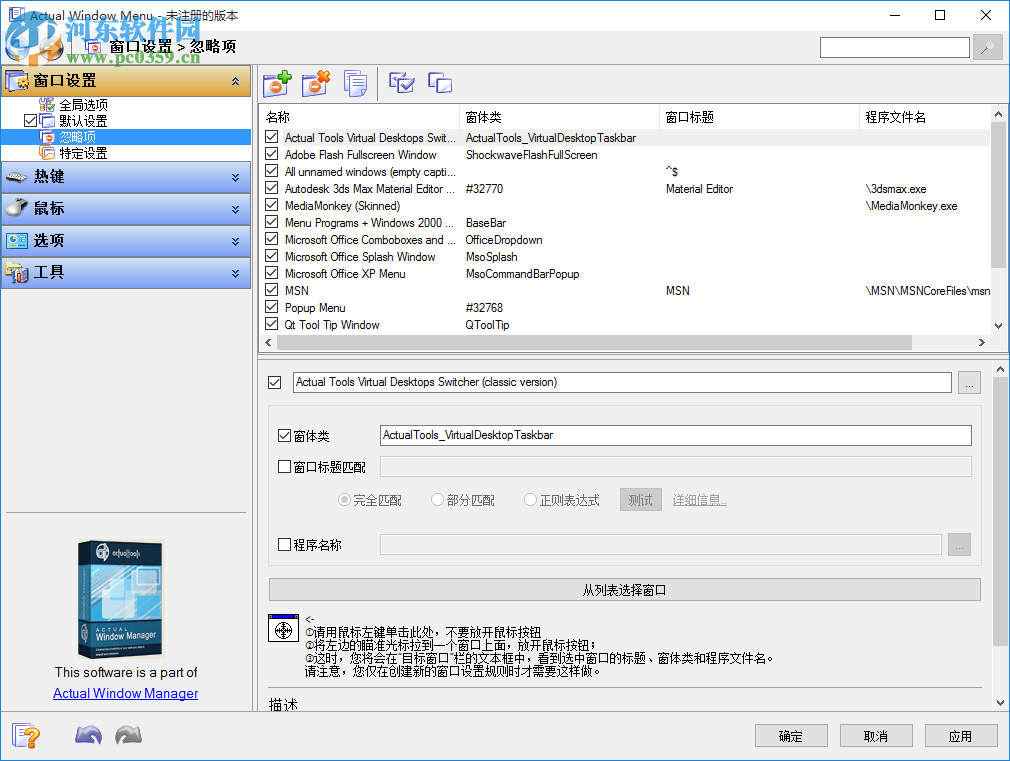Click the window finder crosshair icon
The width and height of the screenshot is (1010, 761).
(x=283, y=629)
